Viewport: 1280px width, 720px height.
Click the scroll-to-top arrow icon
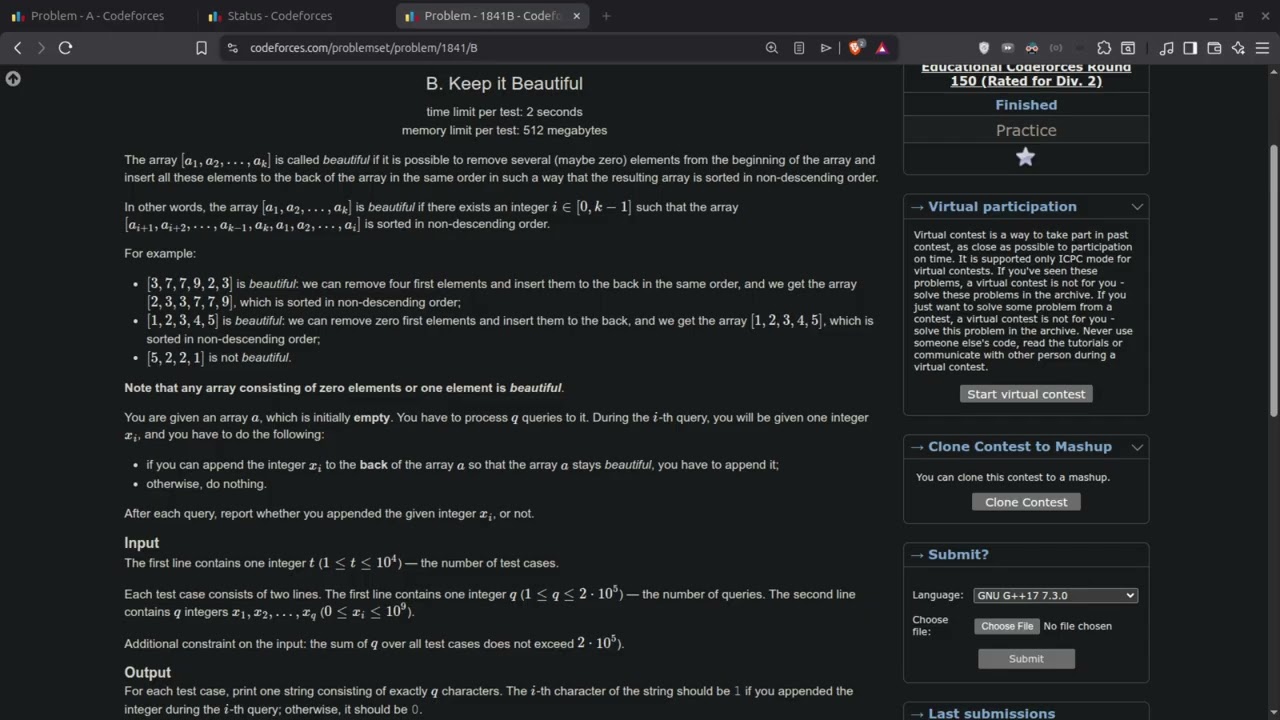point(13,79)
